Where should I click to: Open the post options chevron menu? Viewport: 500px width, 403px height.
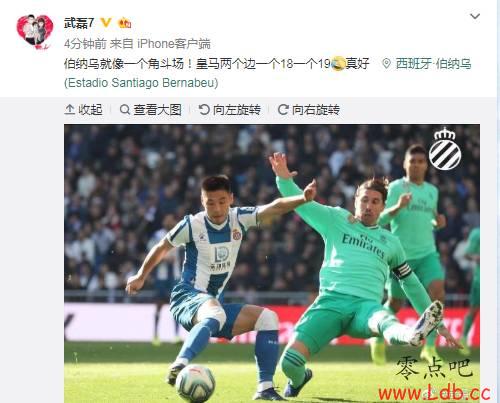(475, 16)
